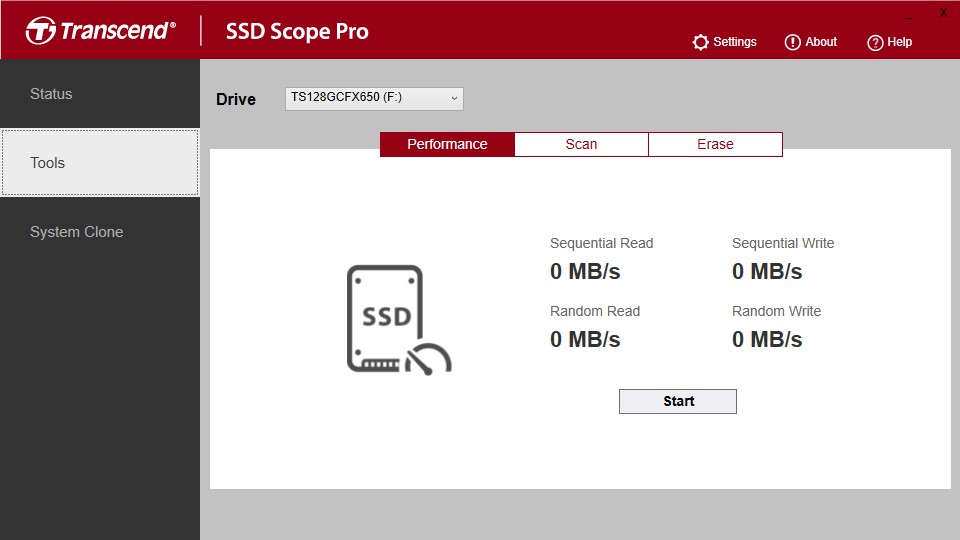
Task: Open the Status section in sidebar
Action: (100, 94)
